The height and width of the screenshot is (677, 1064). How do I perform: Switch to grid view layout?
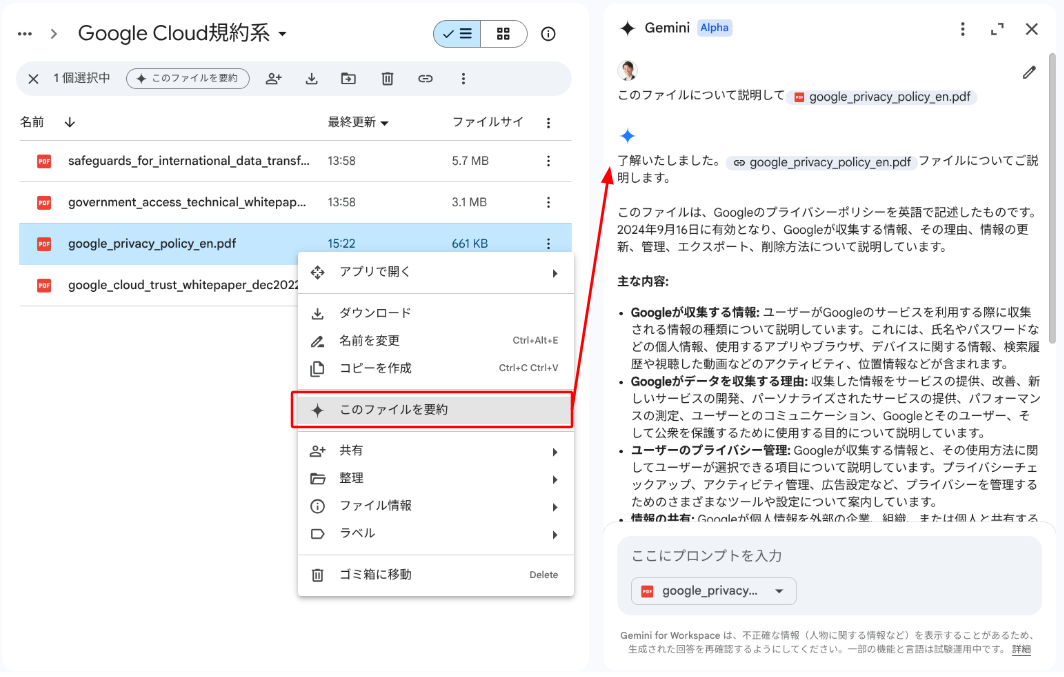pos(504,34)
